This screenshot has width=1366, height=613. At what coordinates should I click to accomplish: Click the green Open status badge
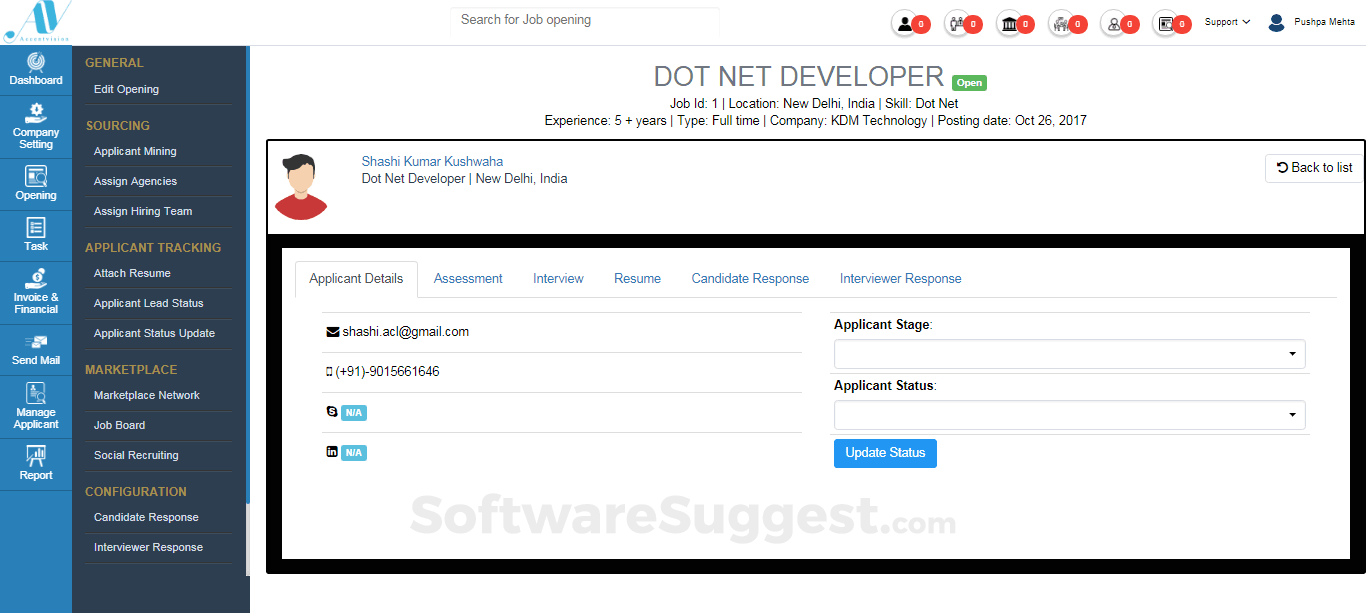(x=969, y=83)
